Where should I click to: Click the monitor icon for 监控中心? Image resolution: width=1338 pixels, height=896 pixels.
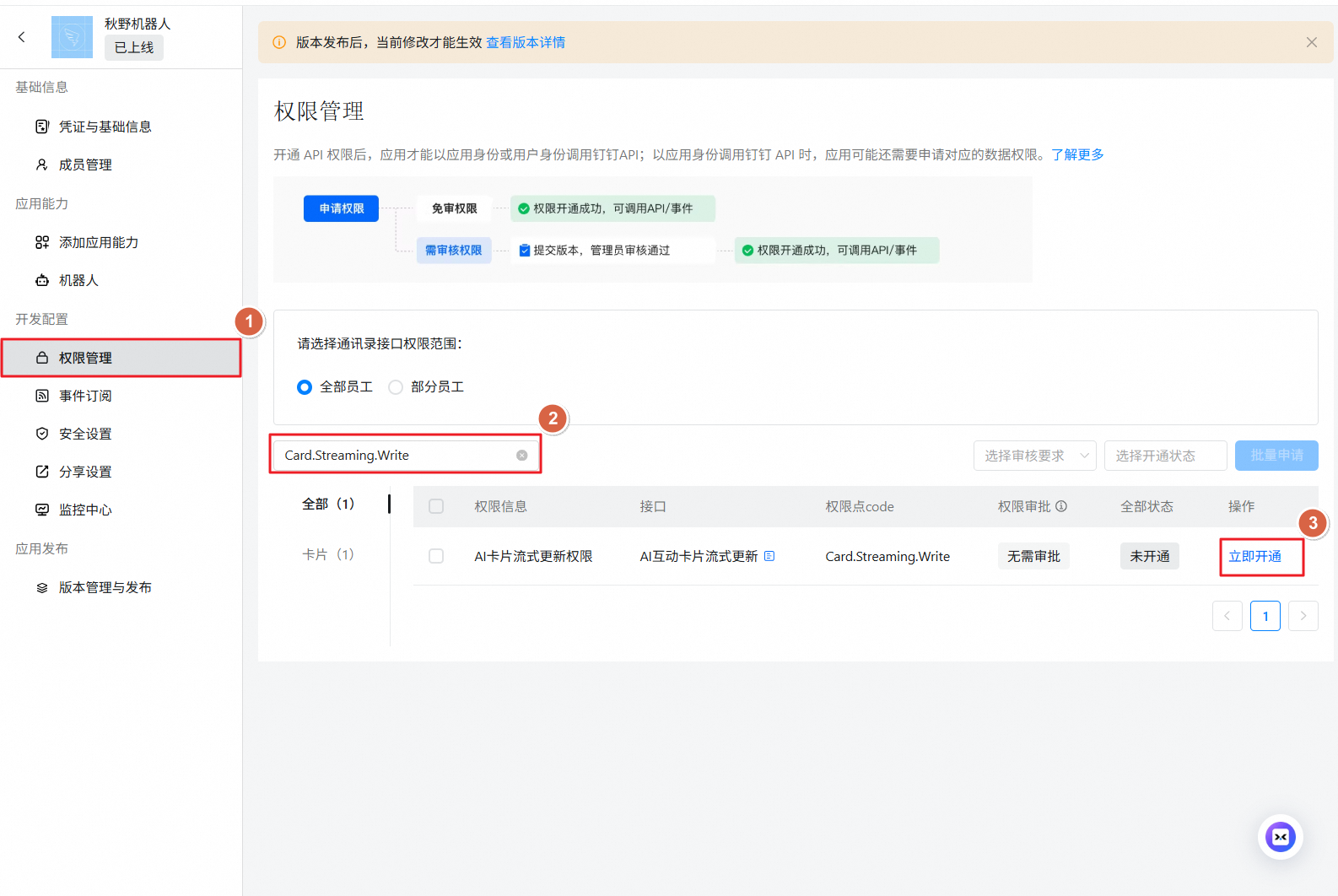(42, 510)
